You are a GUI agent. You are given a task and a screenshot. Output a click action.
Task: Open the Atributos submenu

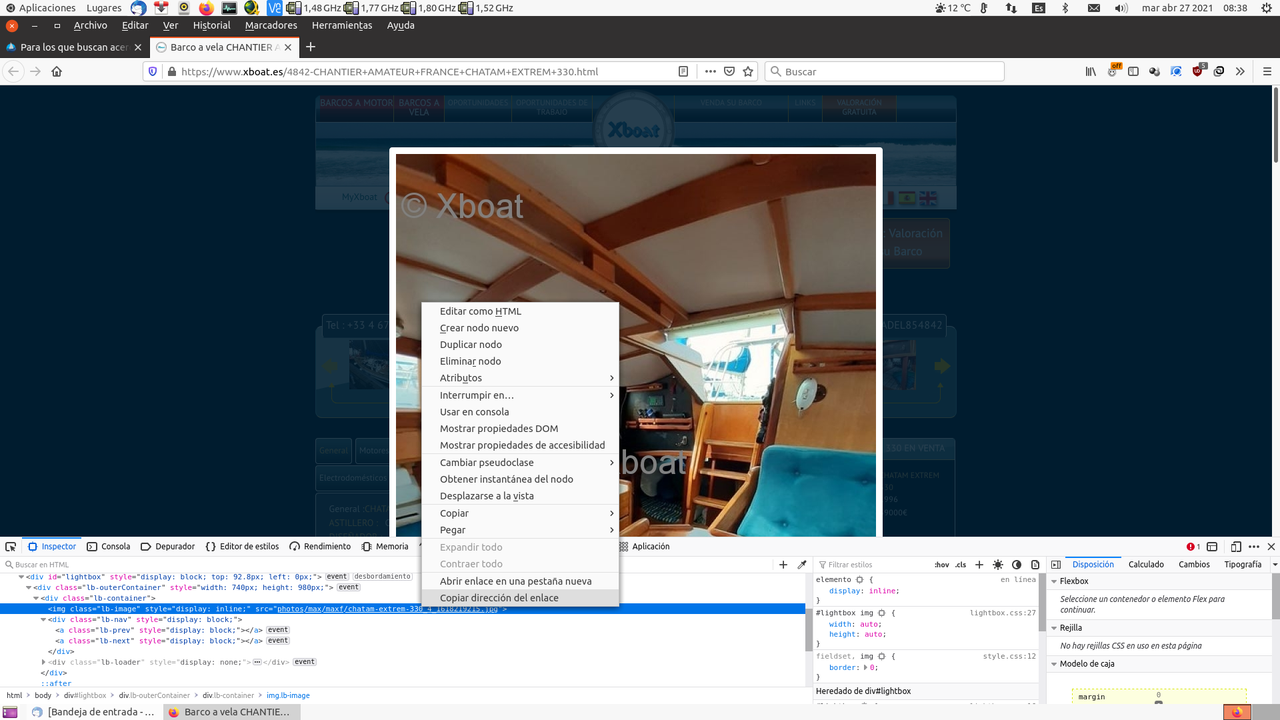pyautogui.click(x=520, y=378)
